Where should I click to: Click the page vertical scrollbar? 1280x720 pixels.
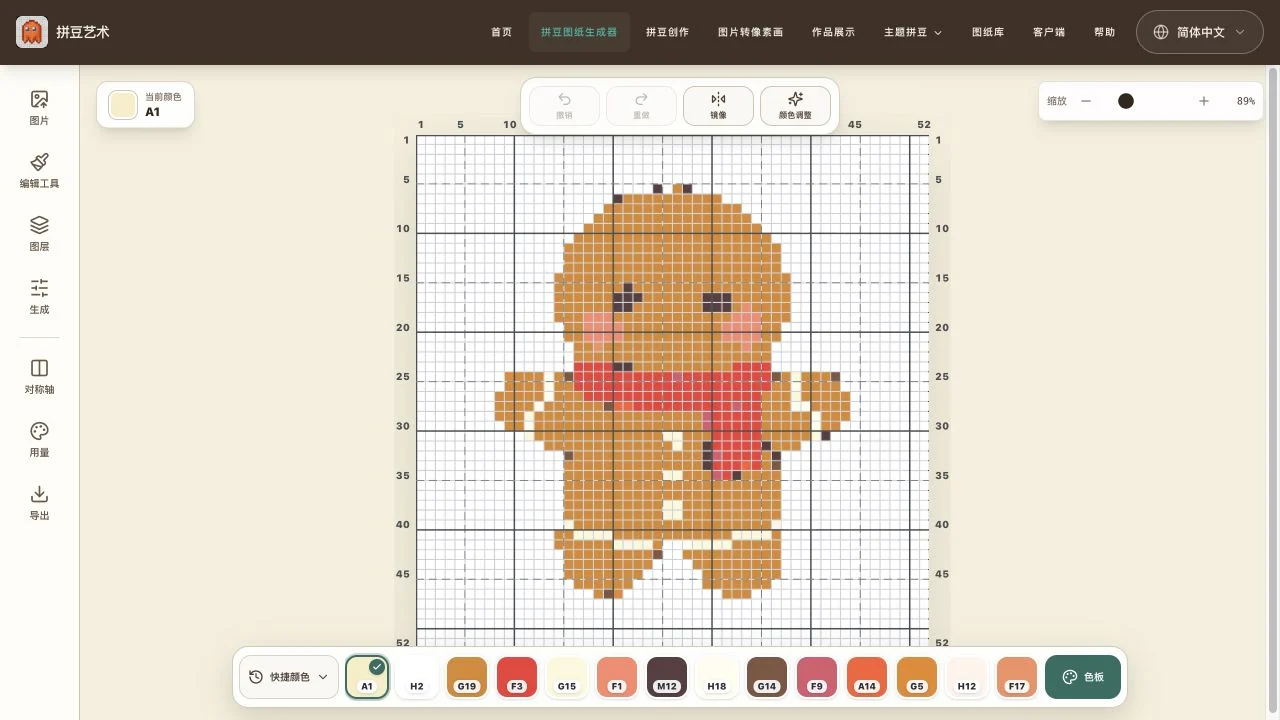click(x=1273, y=392)
